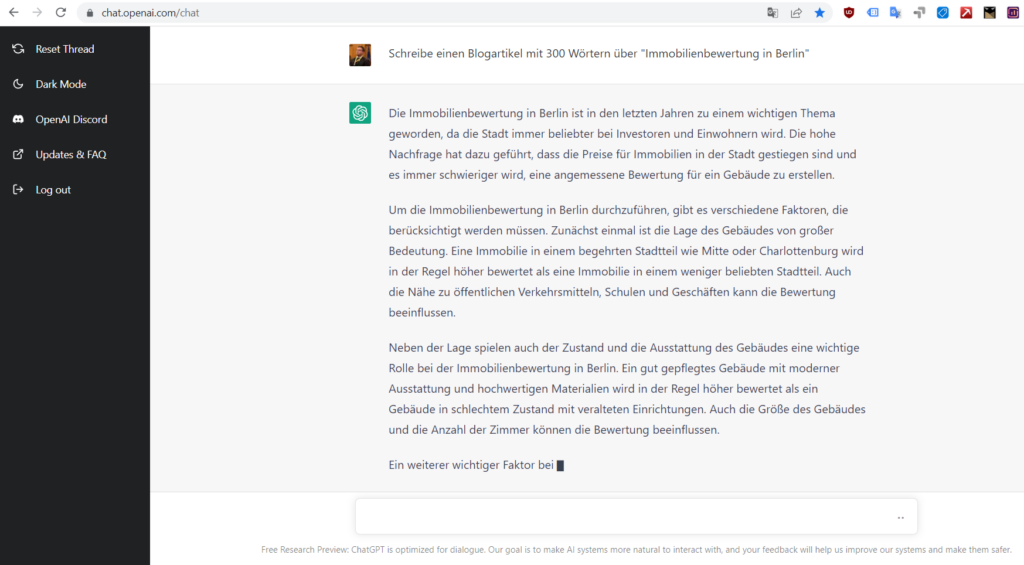Select the Dark Mode label
1024x565 pixels.
[x=61, y=84]
